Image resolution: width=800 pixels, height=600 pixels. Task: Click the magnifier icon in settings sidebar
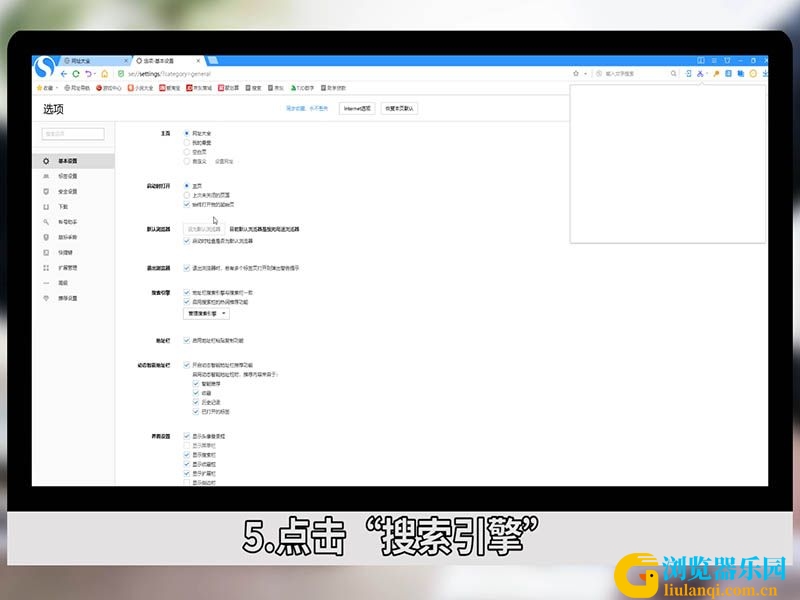click(x=46, y=222)
